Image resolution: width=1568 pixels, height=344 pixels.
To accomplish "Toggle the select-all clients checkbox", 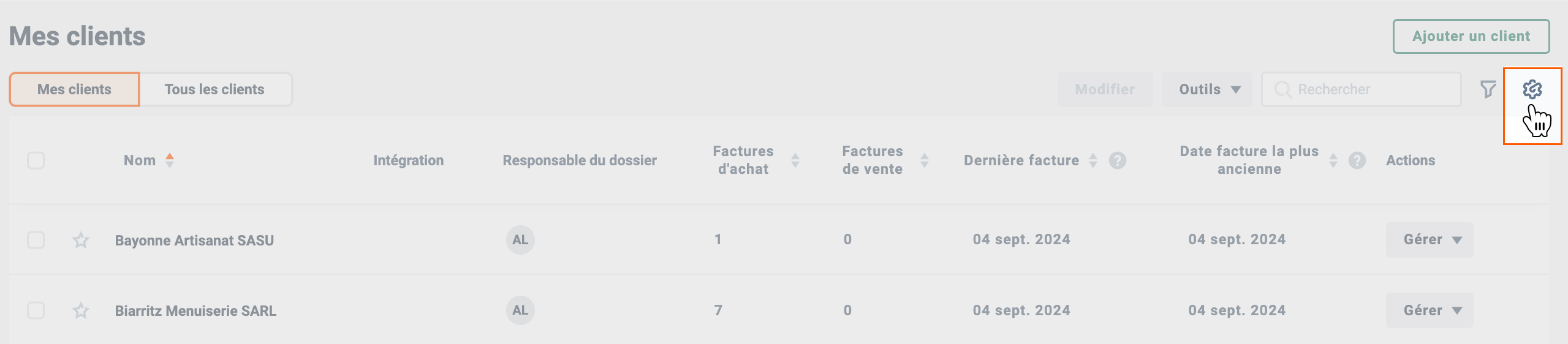I will (x=36, y=160).
